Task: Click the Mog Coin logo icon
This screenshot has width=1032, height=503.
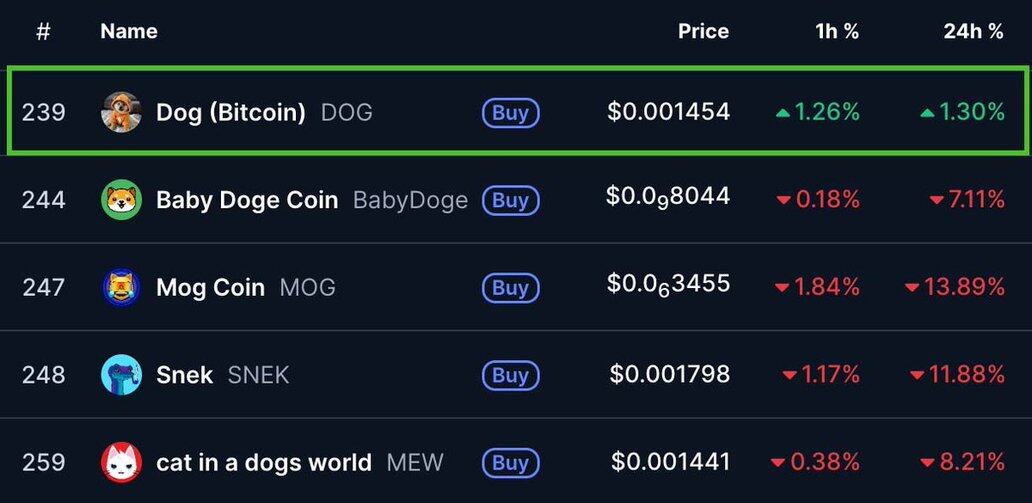Action: [122, 288]
